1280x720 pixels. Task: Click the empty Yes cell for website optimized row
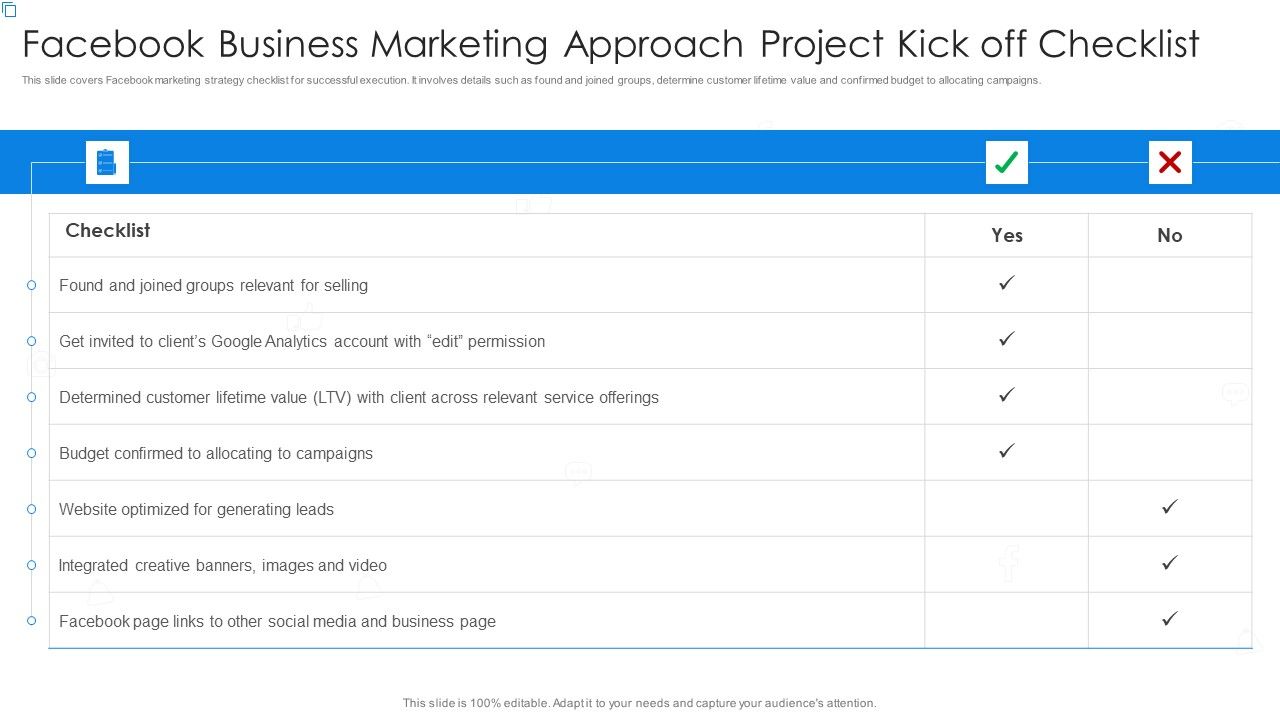[x=1007, y=508]
